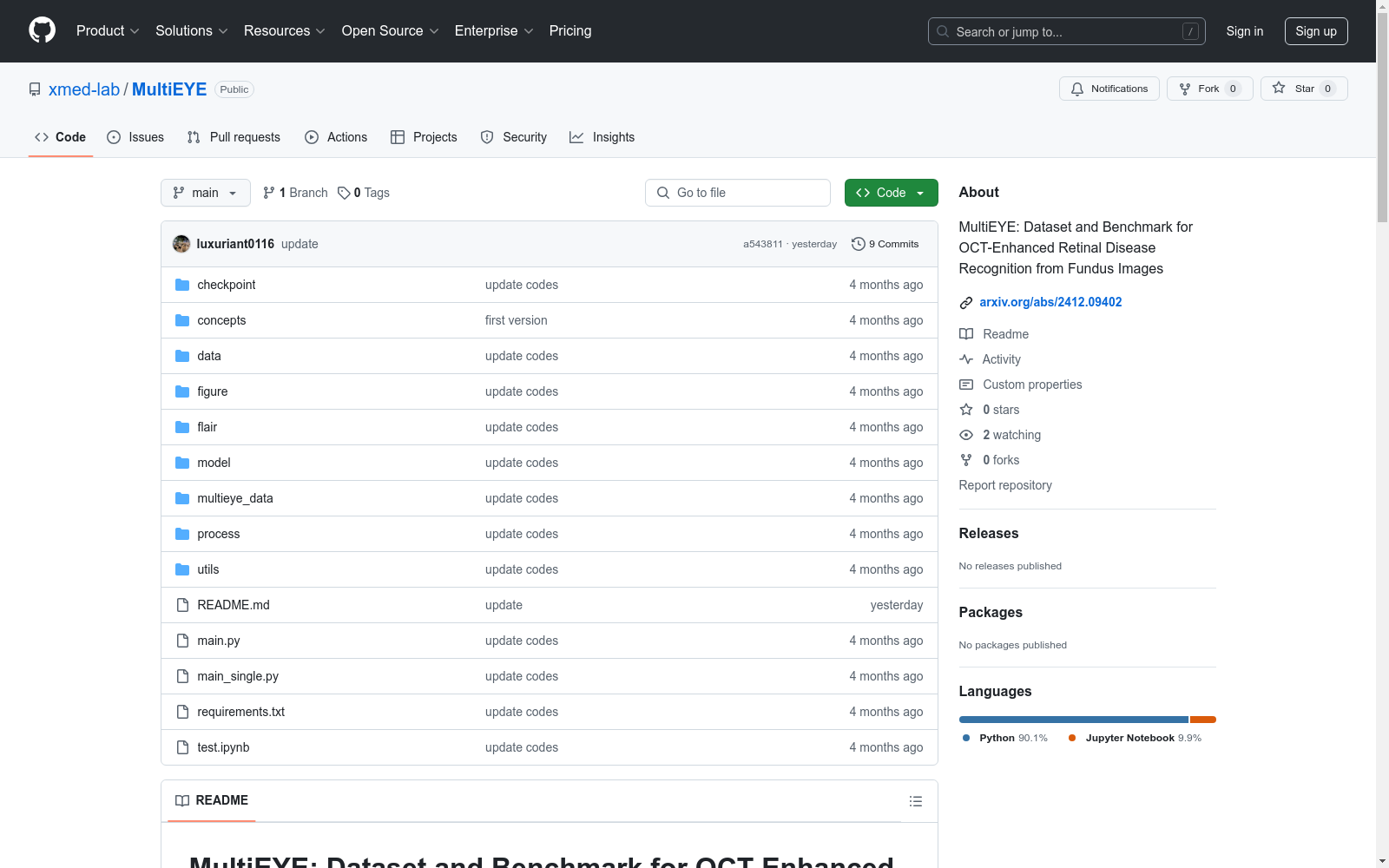Screen dimensions: 1389x868
Task: Open the green Code dropdown button
Action: (891, 193)
